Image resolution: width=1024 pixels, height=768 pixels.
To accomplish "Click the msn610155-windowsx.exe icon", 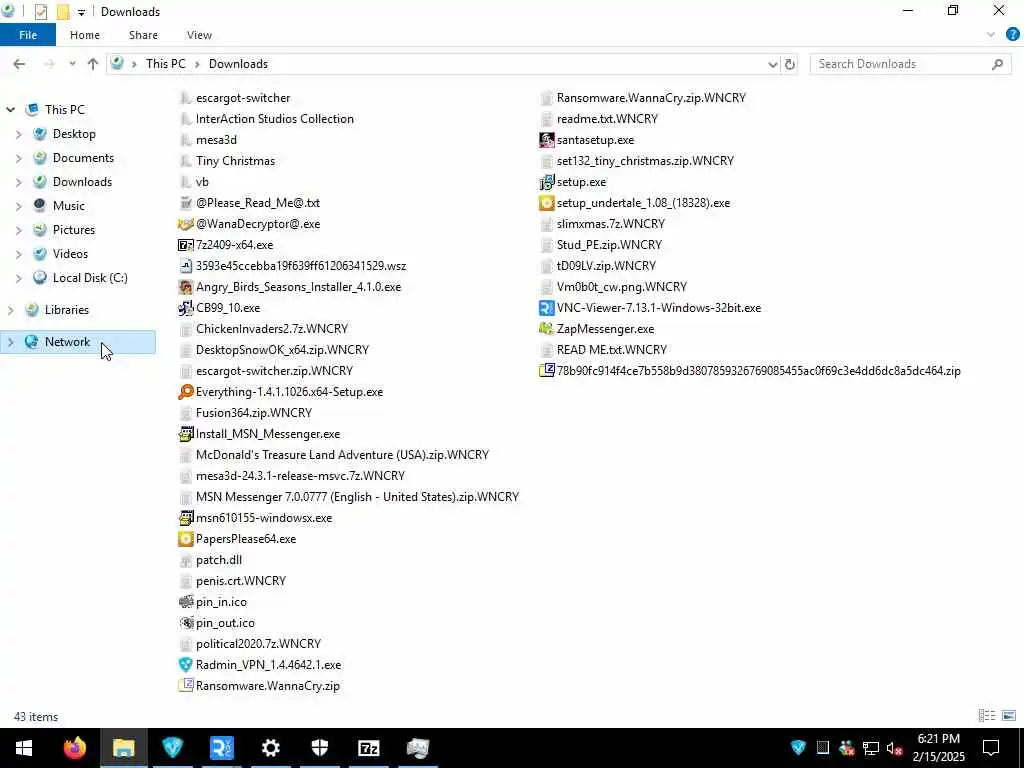I will click(185, 518).
